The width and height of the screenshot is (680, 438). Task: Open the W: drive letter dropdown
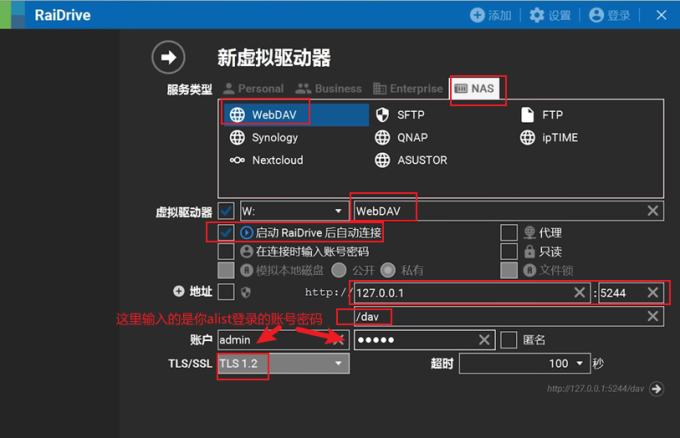click(294, 211)
